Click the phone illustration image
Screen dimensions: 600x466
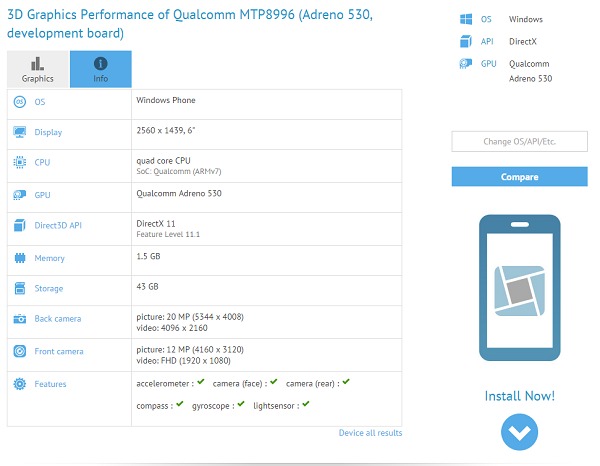(519, 288)
